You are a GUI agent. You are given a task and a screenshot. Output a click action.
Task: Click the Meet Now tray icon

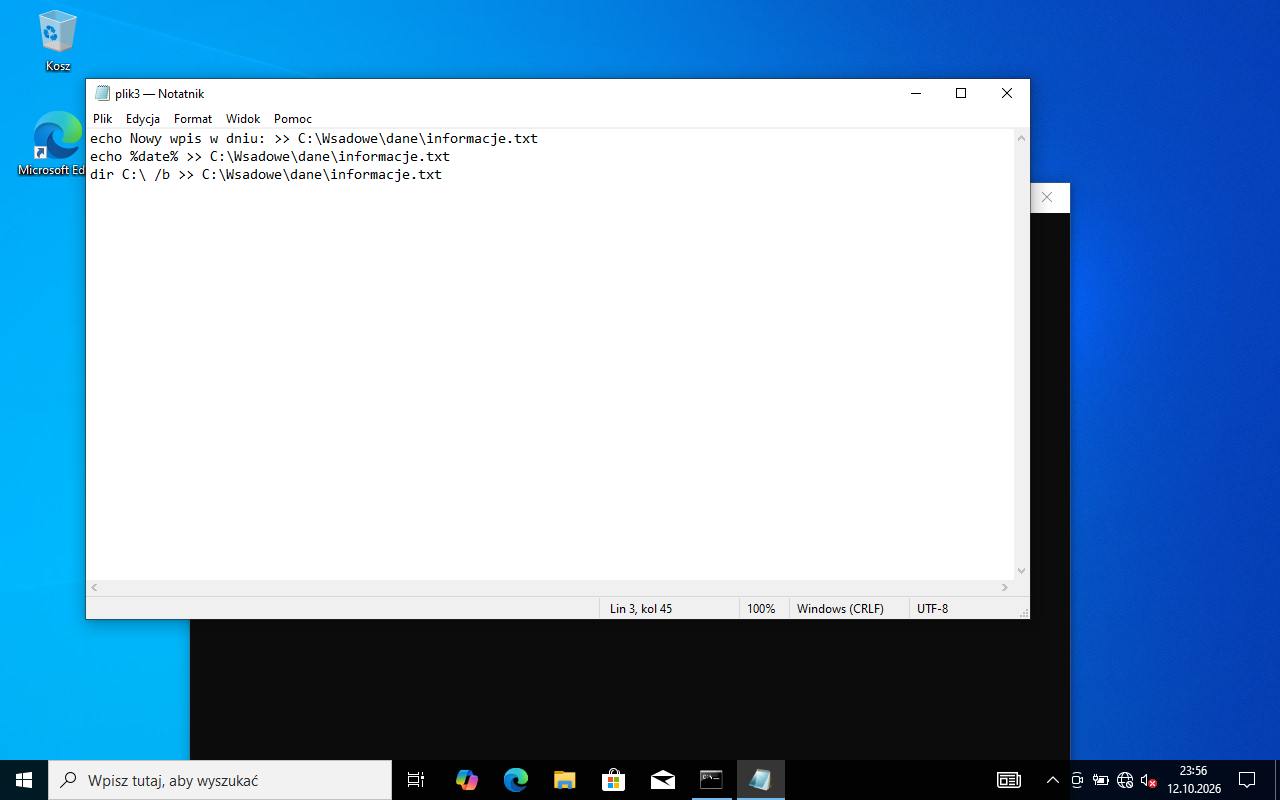(1077, 780)
